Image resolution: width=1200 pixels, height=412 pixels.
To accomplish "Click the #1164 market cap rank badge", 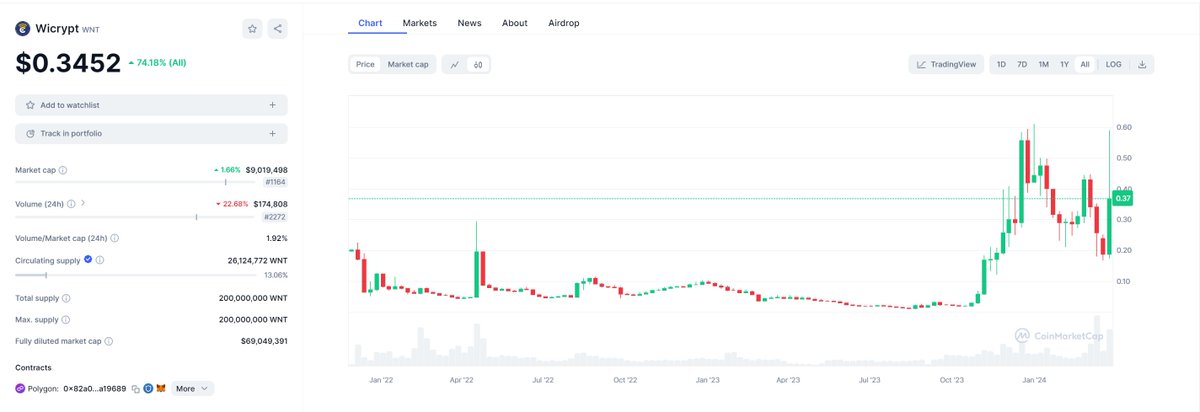I will click(x=275, y=183).
